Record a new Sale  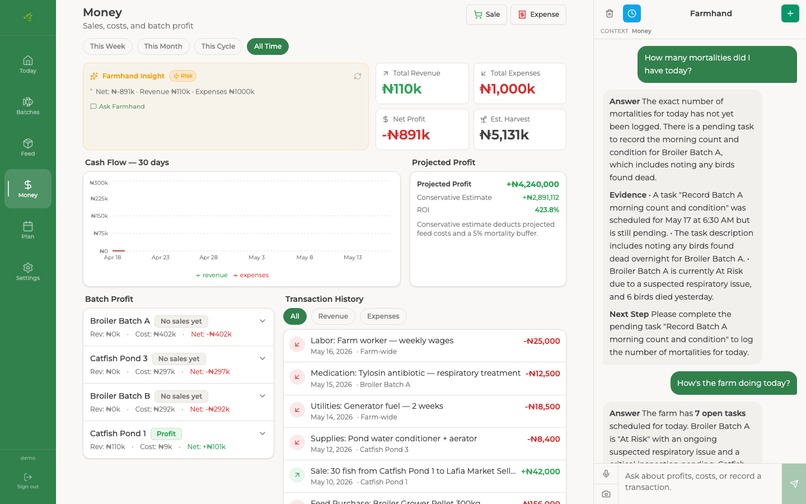click(487, 14)
